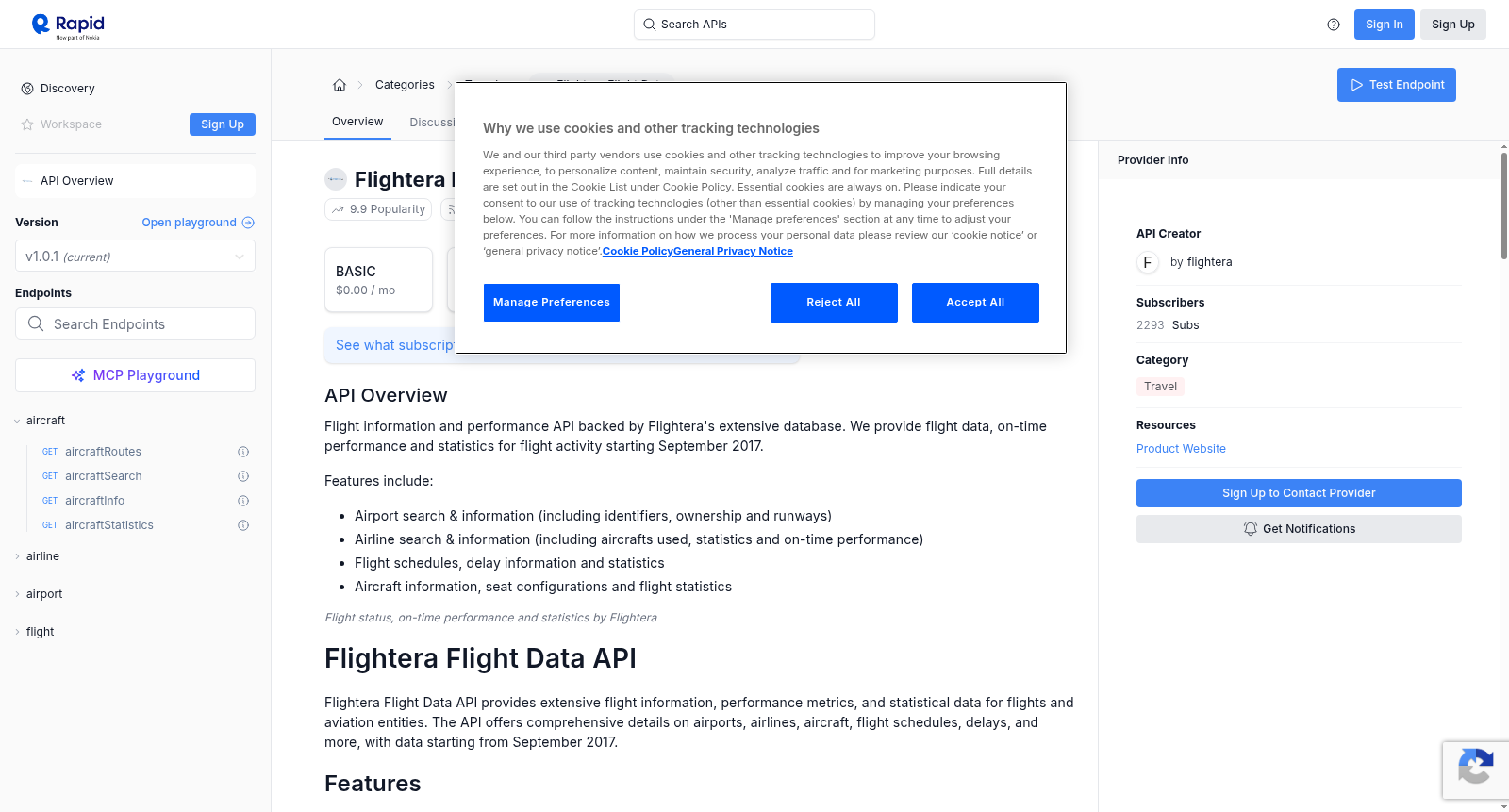Click the Search Endpoints magnifier icon
The height and width of the screenshot is (812, 1509).
(x=36, y=323)
